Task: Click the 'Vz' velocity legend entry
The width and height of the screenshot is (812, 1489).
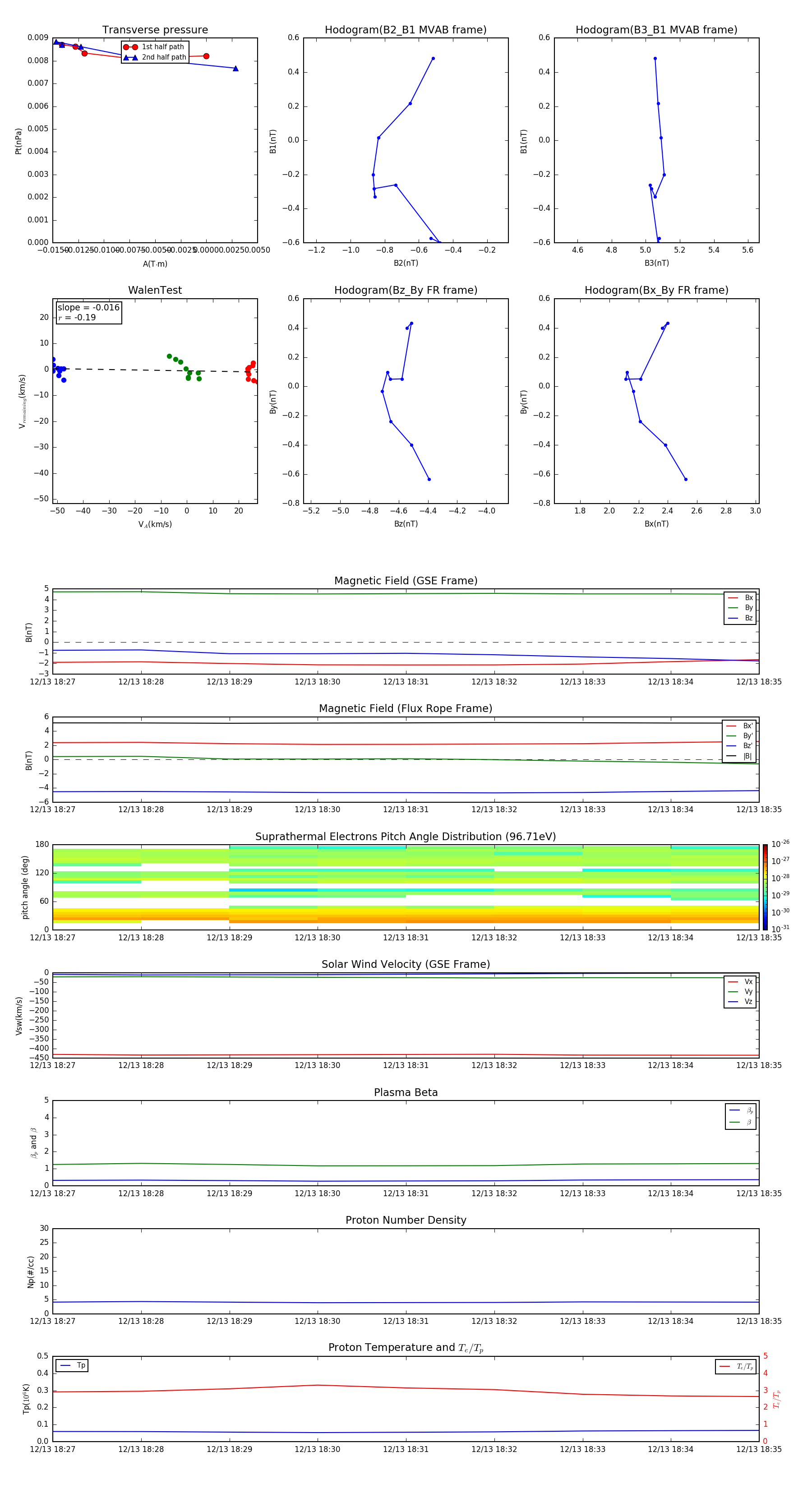Action: click(740, 1002)
